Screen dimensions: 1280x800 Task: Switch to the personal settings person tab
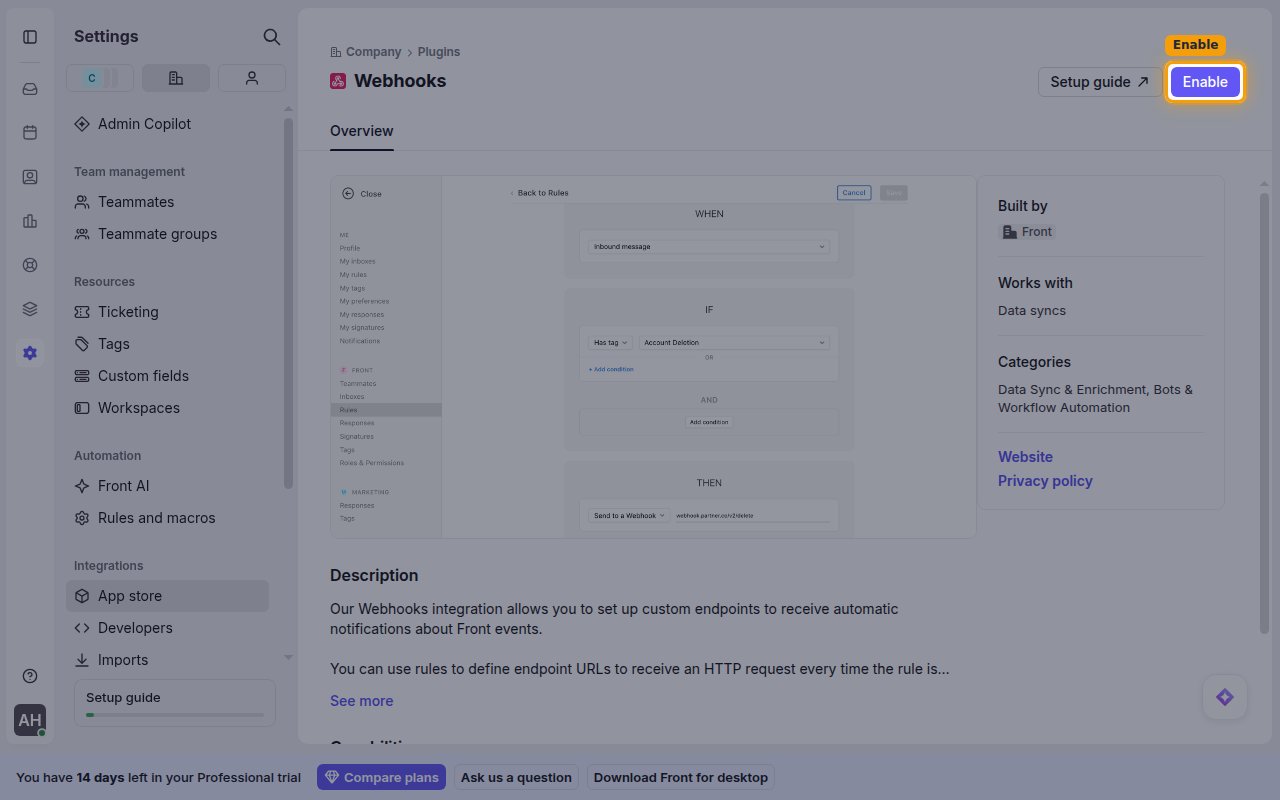point(252,78)
